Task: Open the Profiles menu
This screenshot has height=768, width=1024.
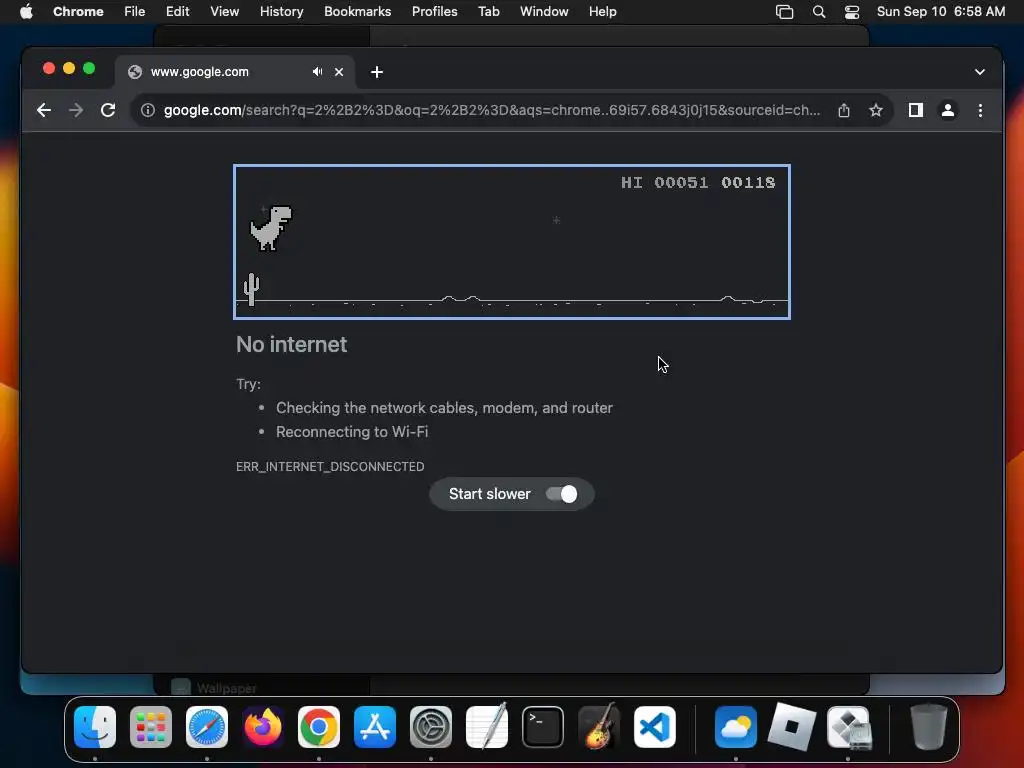Action: (x=434, y=12)
